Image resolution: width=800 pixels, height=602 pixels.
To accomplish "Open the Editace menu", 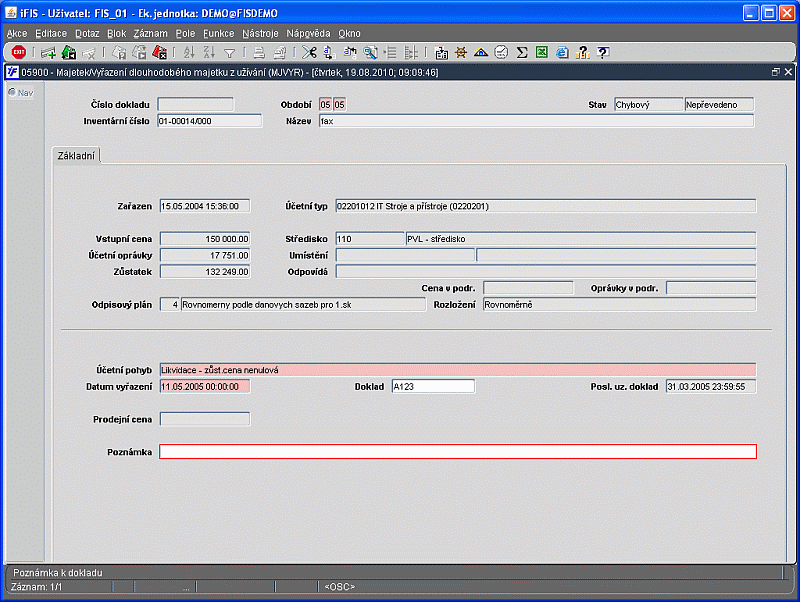I will (51, 33).
